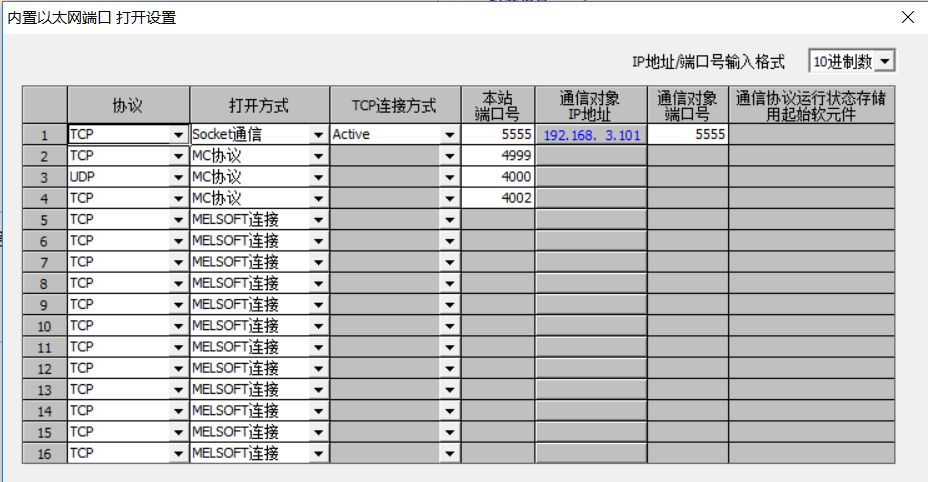Select row header number 8
This screenshot has width=928, height=482.
point(44,283)
